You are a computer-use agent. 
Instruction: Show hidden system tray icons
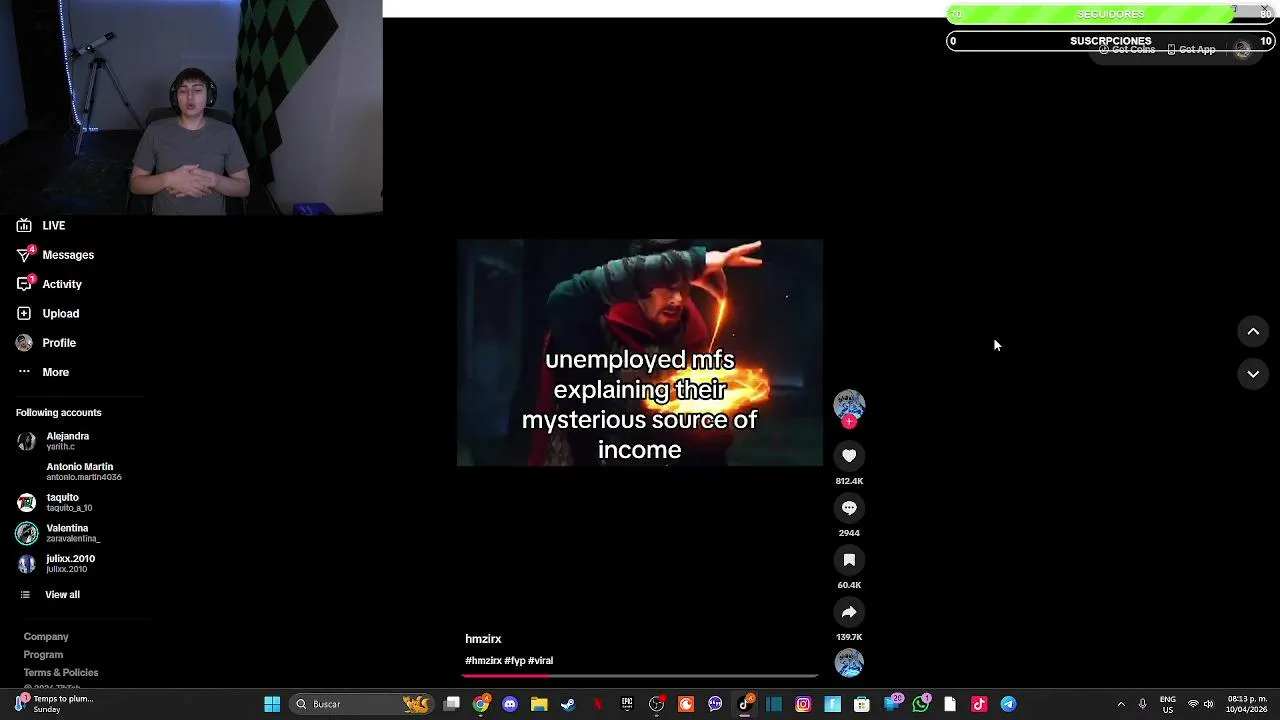click(1121, 704)
